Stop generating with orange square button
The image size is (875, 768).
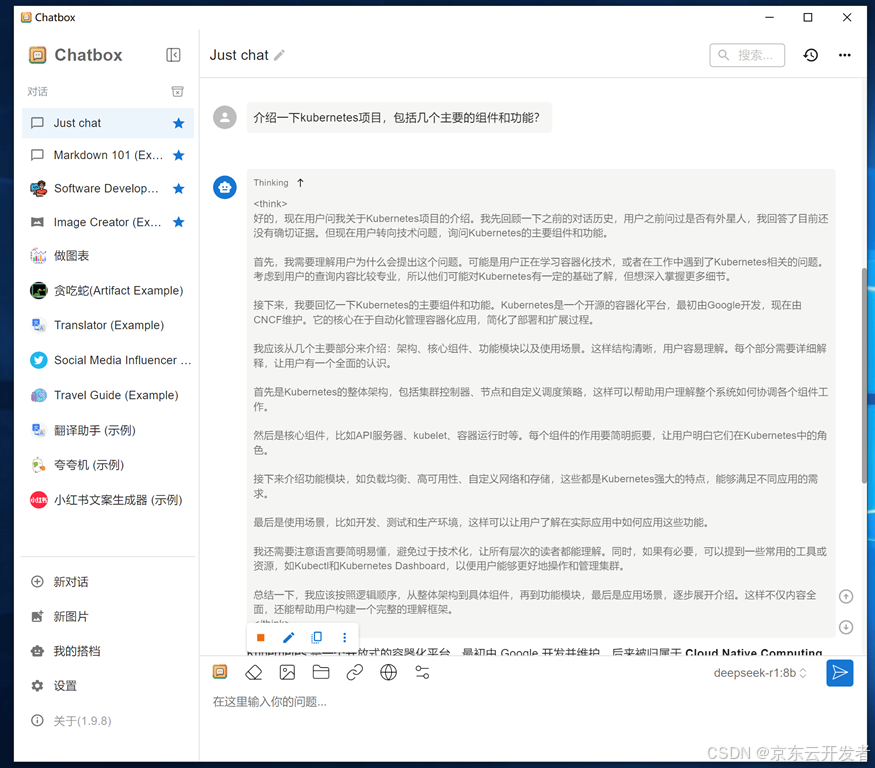[x=261, y=637]
